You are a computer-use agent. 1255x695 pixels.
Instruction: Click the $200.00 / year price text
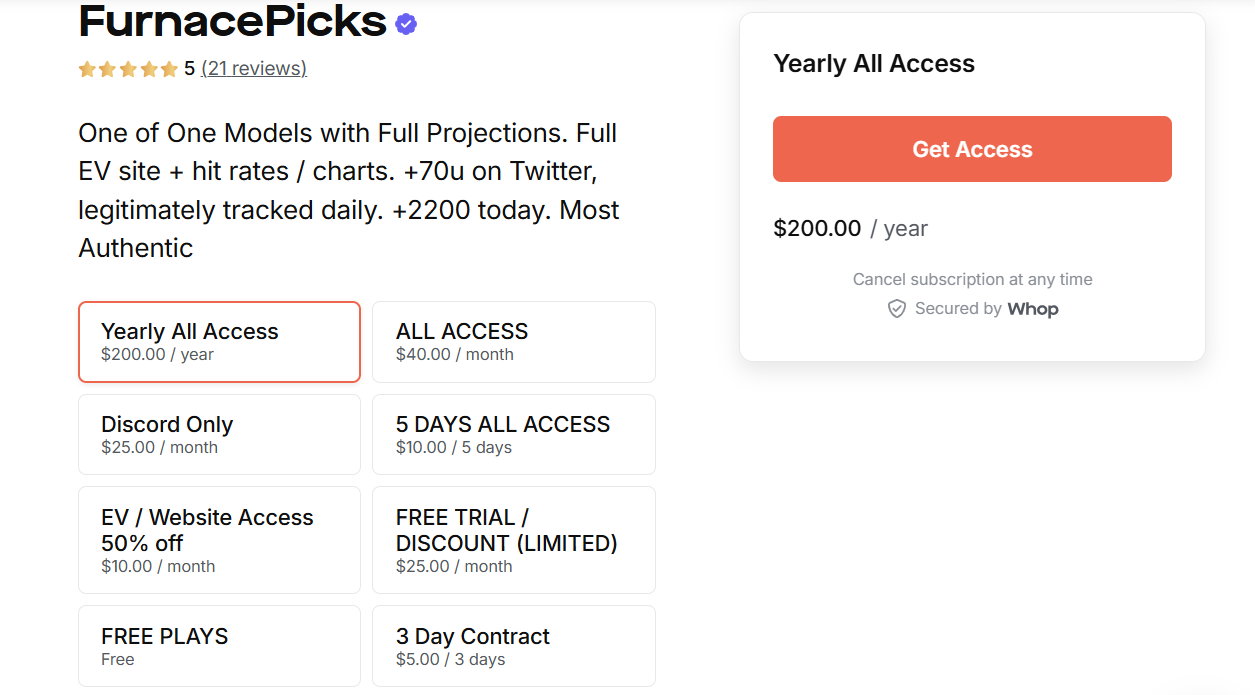850,228
